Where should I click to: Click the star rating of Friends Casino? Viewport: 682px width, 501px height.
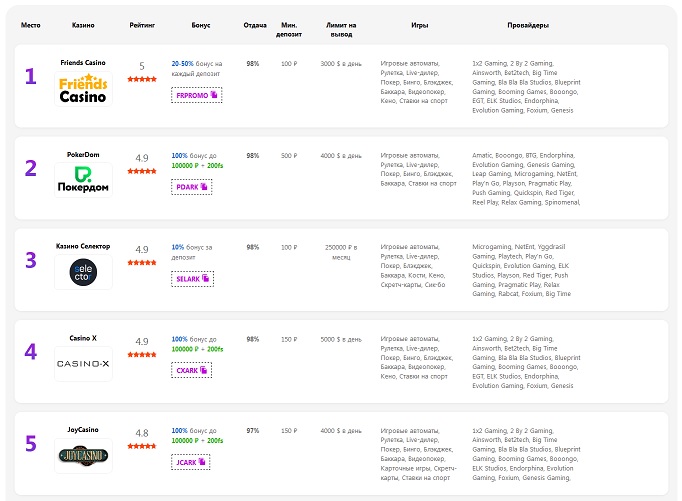point(142,79)
